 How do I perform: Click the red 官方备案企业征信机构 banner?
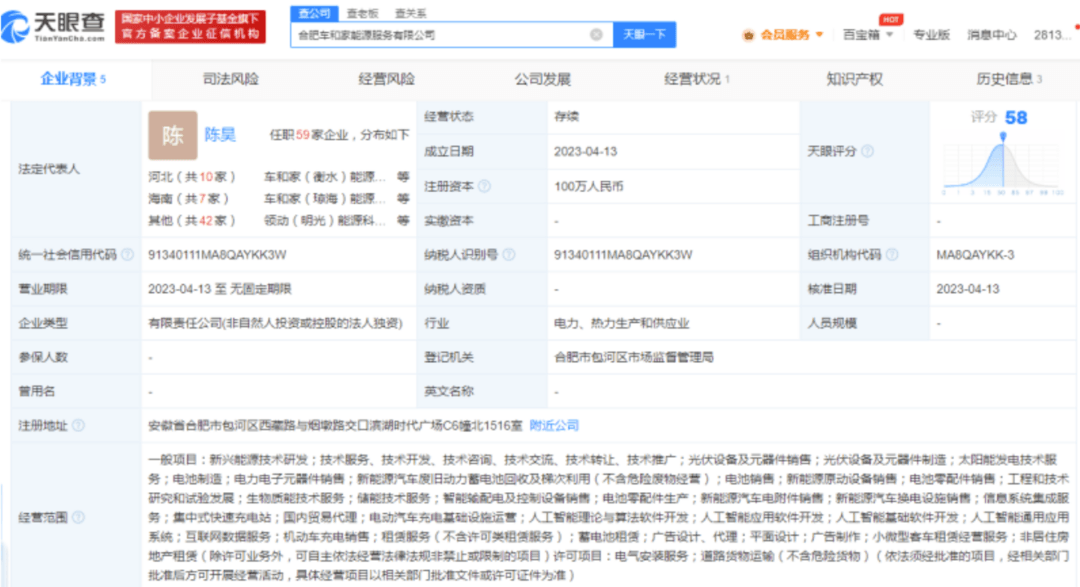(x=190, y=26)
